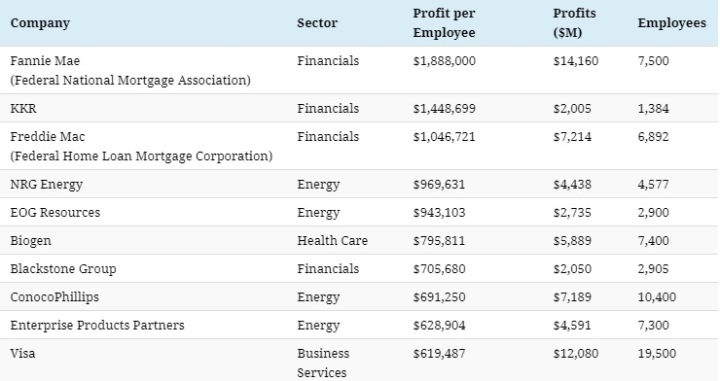The image size is (720, 381).
Task: Click the Employees column header
Action: pyautogui.click(x=672, y=23)
